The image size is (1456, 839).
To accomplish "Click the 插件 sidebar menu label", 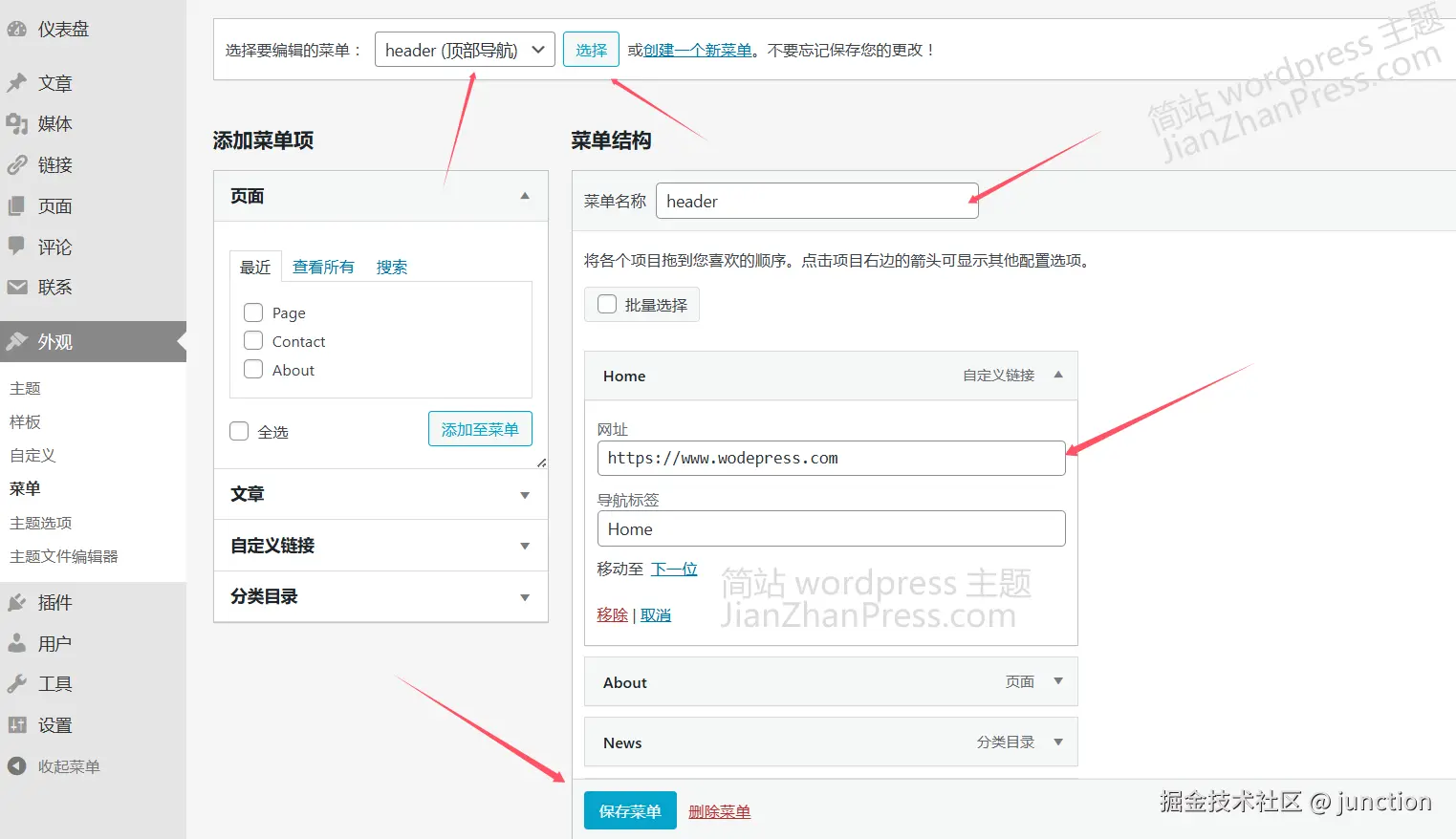I will [55, 602].
